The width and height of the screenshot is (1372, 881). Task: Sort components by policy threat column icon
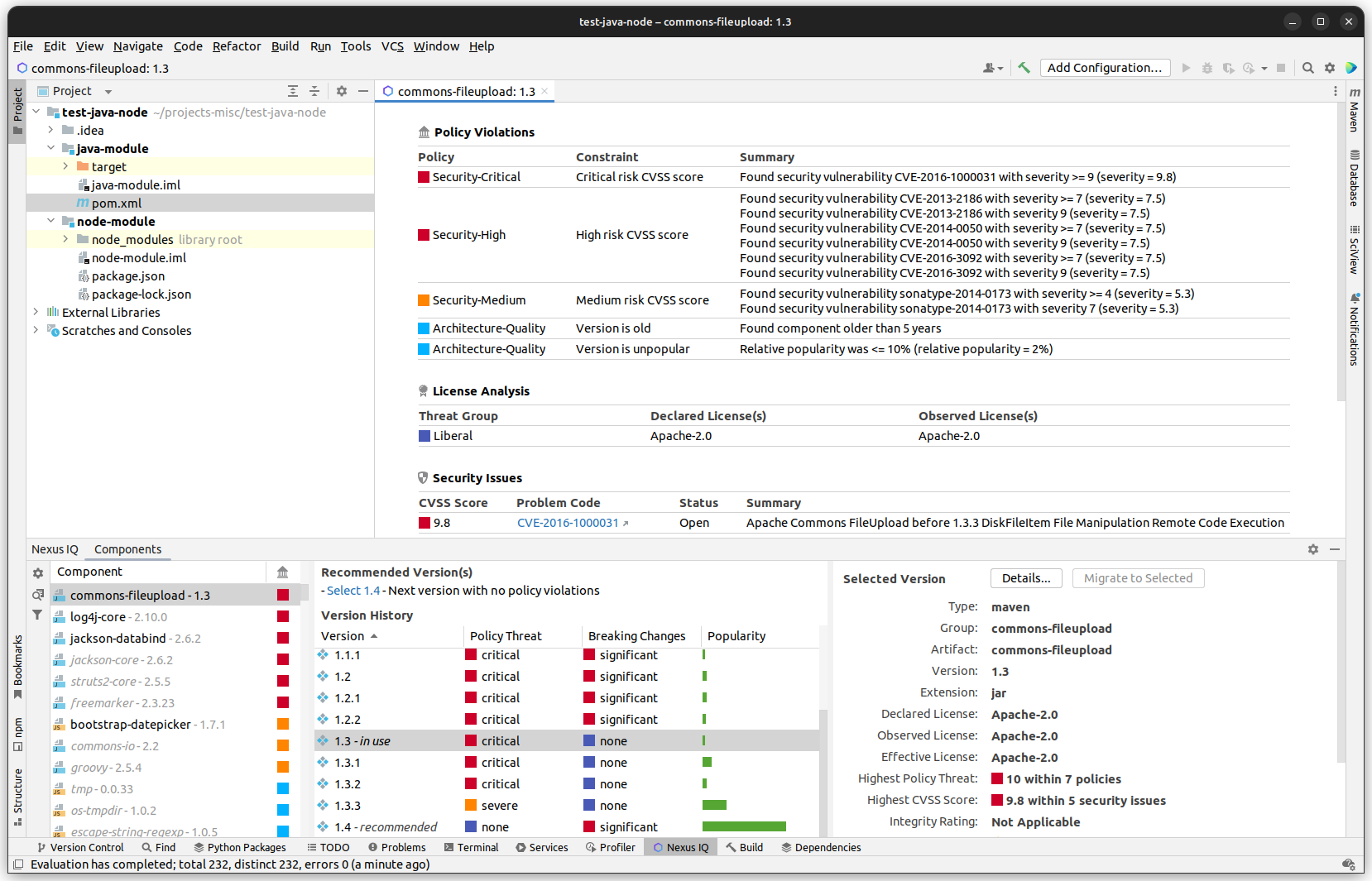point(282,572)
